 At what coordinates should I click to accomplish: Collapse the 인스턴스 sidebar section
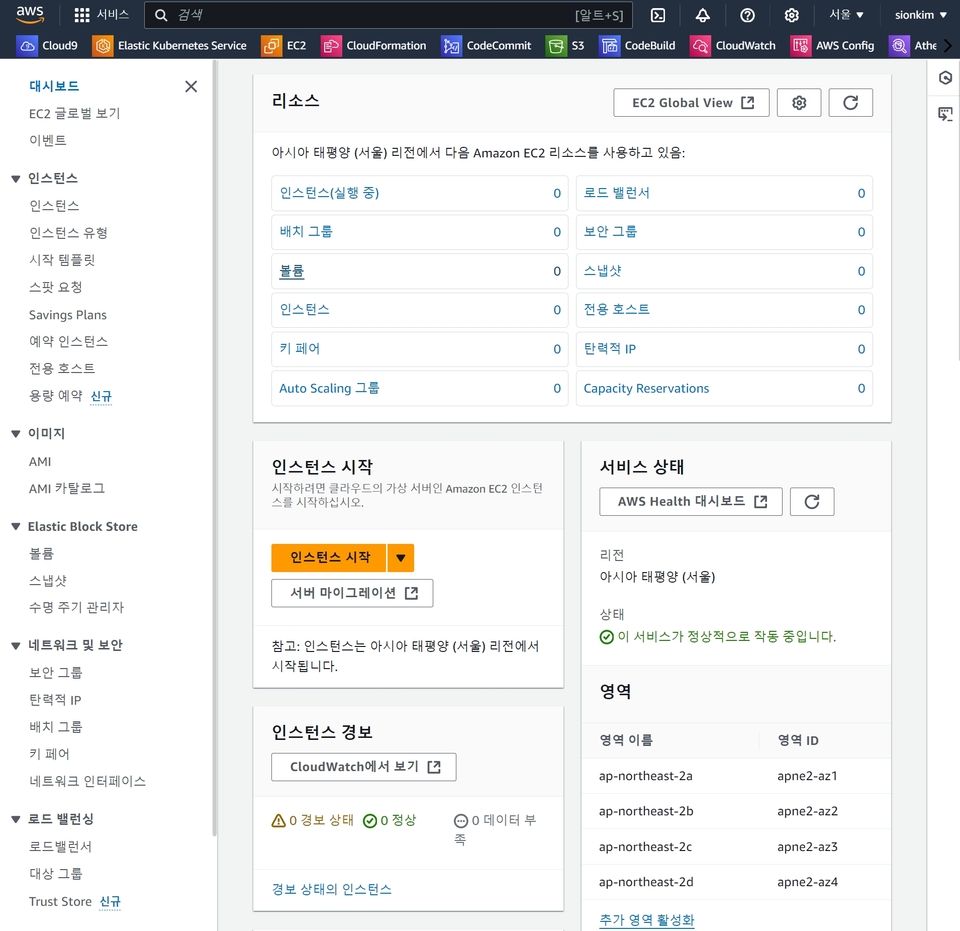coord(16,179)
